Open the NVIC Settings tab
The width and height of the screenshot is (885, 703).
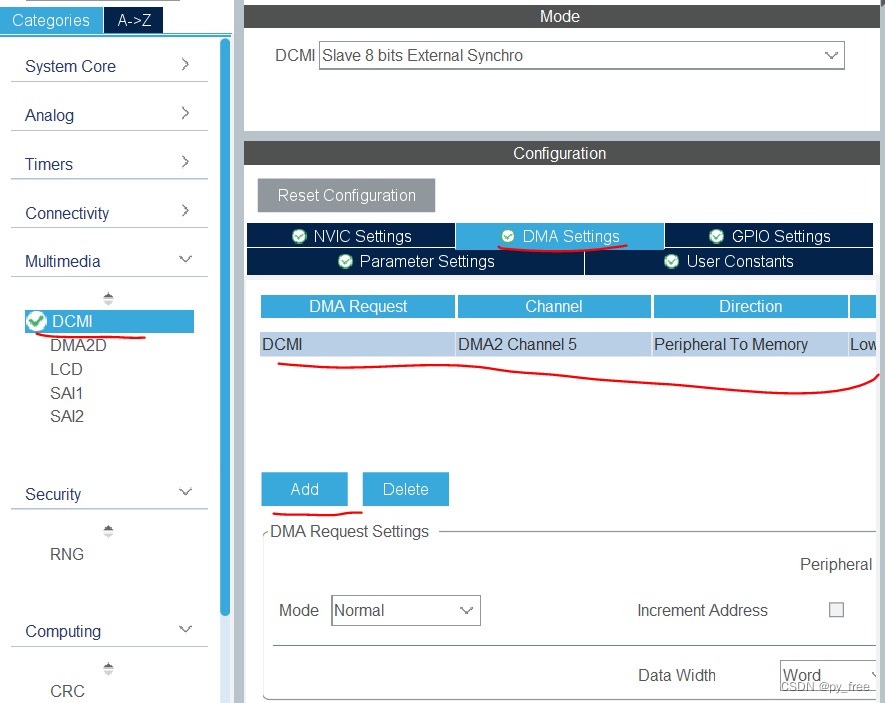(x=351, y=236)
